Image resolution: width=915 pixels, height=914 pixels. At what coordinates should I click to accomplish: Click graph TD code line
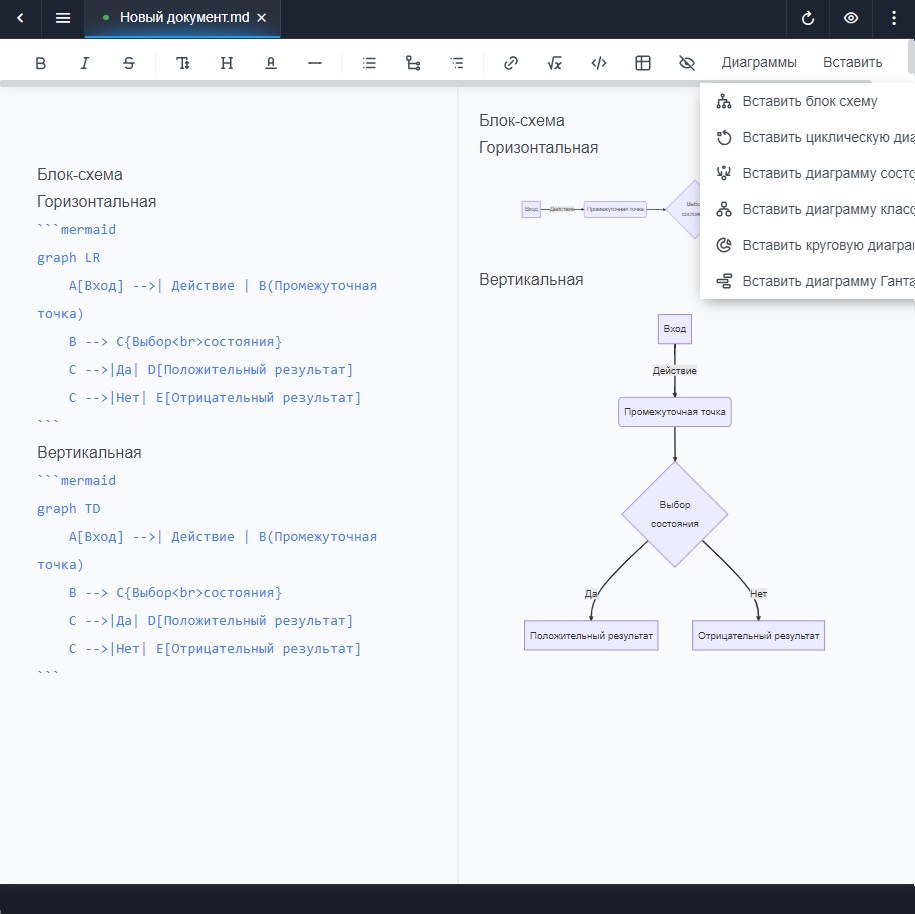coord(69,509)
